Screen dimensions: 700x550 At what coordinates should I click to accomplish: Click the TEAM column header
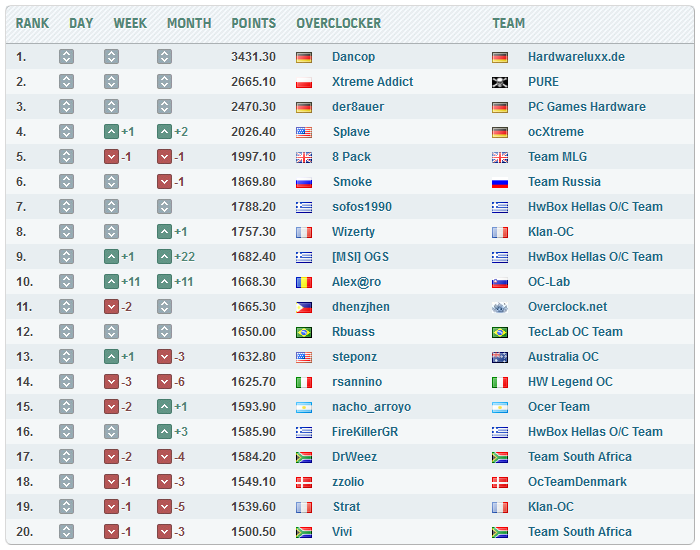(509, 23)
